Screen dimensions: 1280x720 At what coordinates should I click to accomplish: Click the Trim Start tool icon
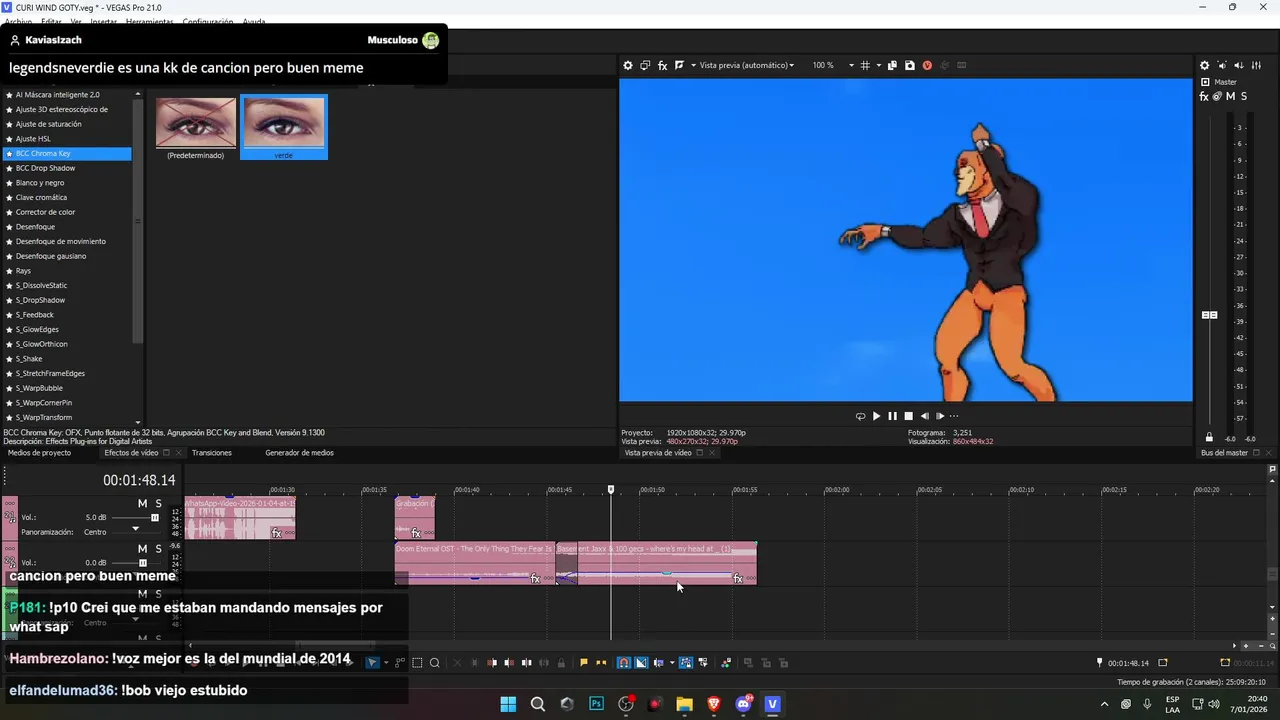(x=492, y=662)
